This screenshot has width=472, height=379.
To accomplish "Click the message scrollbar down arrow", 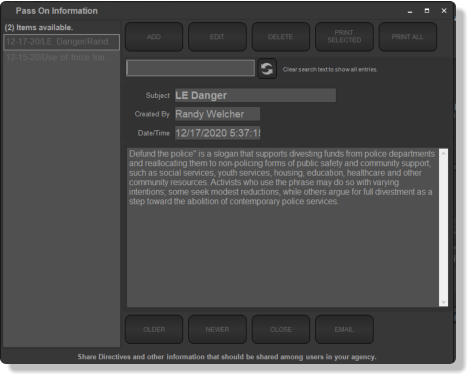I will point(443,302).
